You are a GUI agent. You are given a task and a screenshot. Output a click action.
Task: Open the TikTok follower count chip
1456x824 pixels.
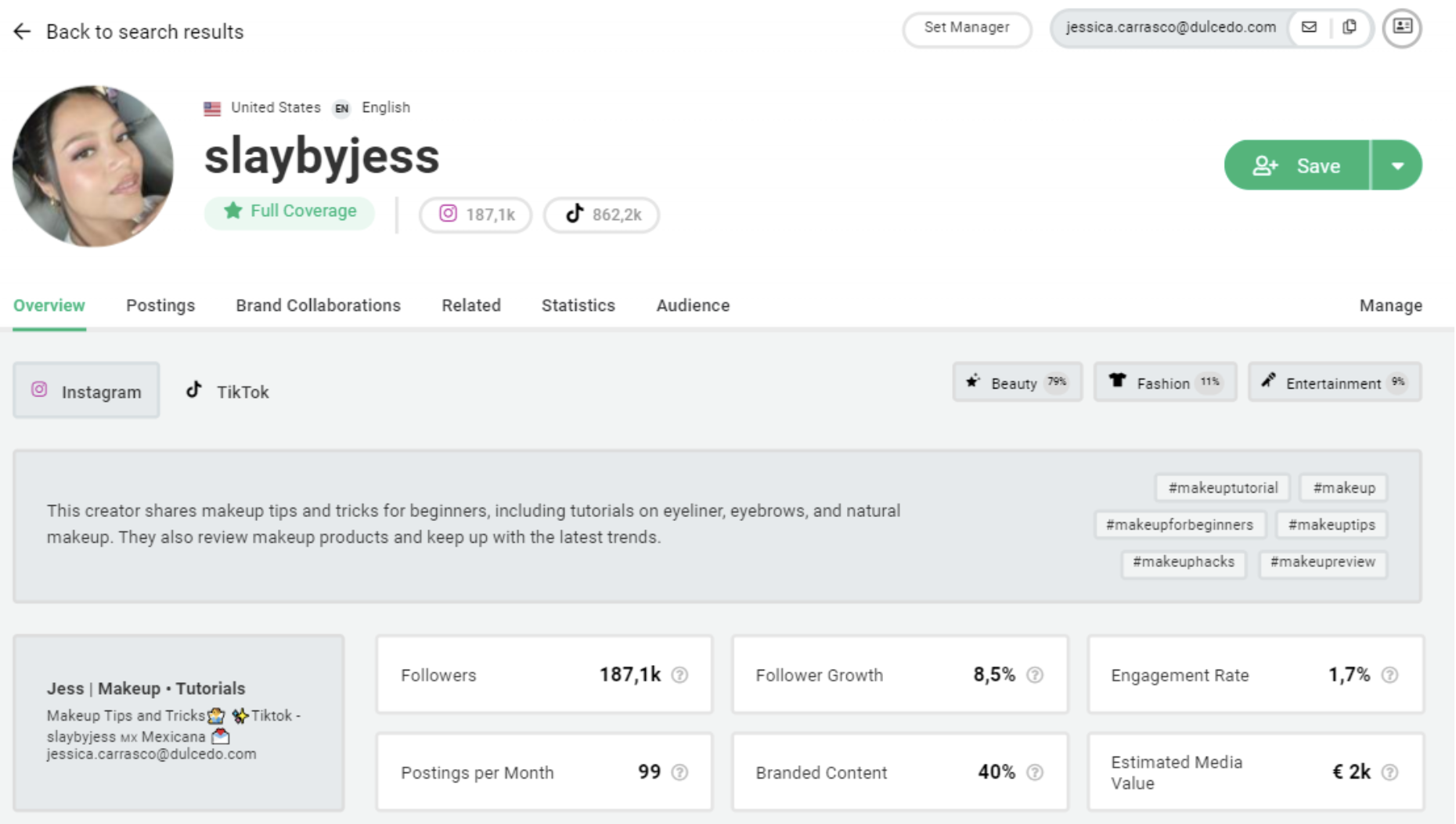point(601,215)
